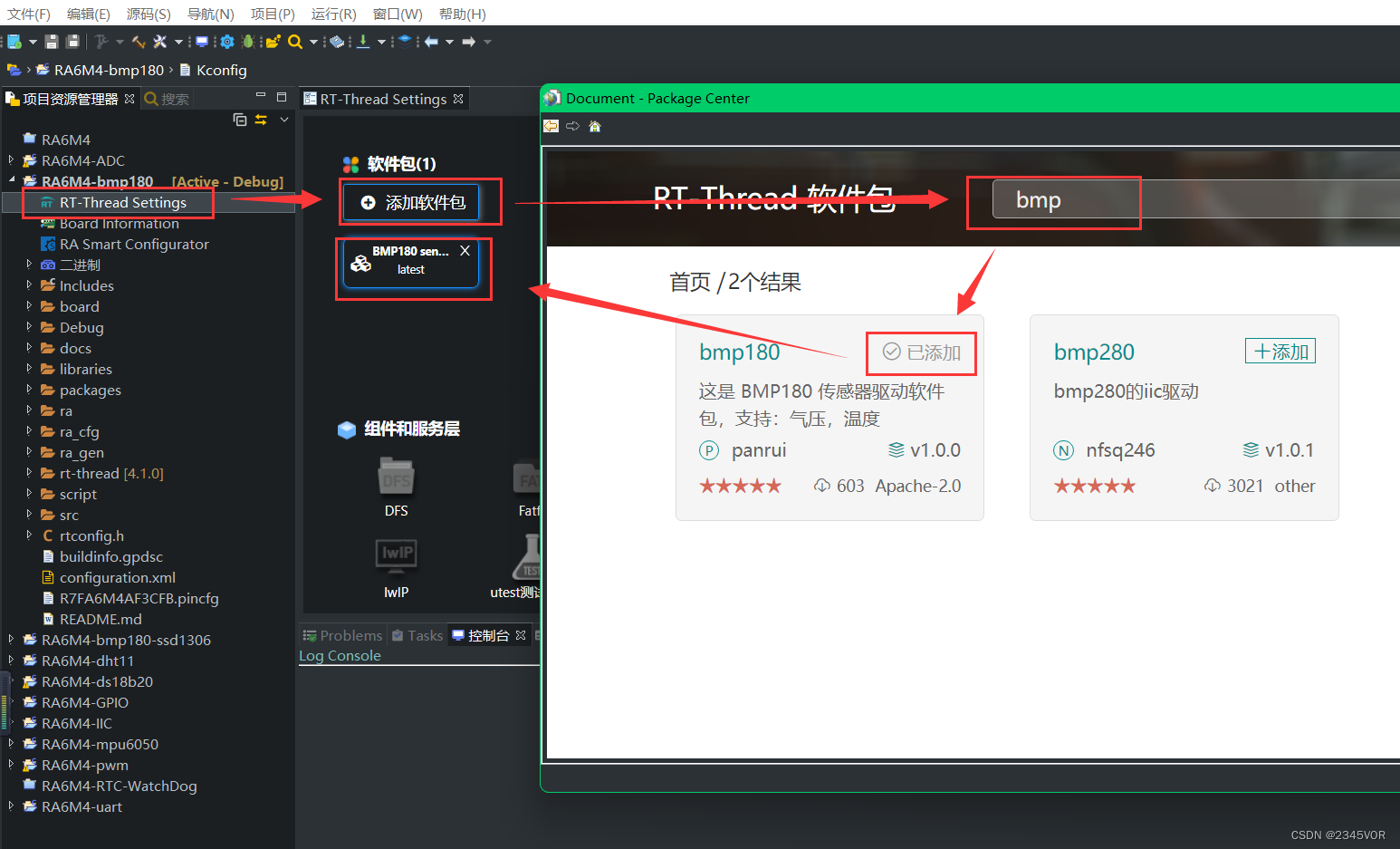Expand the rt-thread [4.1.0] folder

coord(29,472)
